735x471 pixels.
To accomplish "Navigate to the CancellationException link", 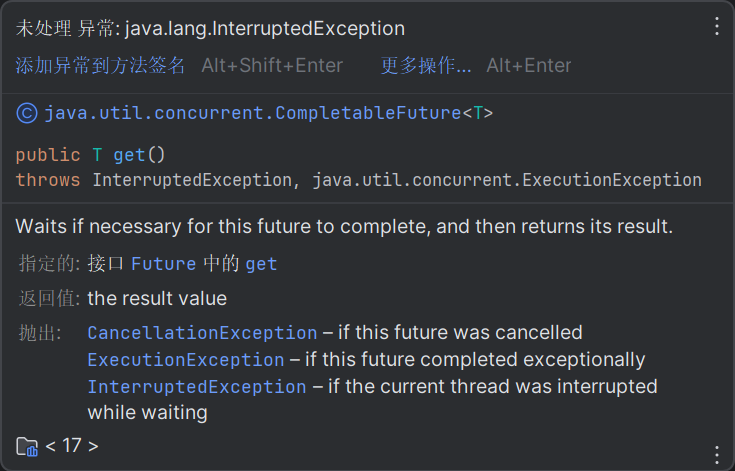I will [x=202, y=332].
